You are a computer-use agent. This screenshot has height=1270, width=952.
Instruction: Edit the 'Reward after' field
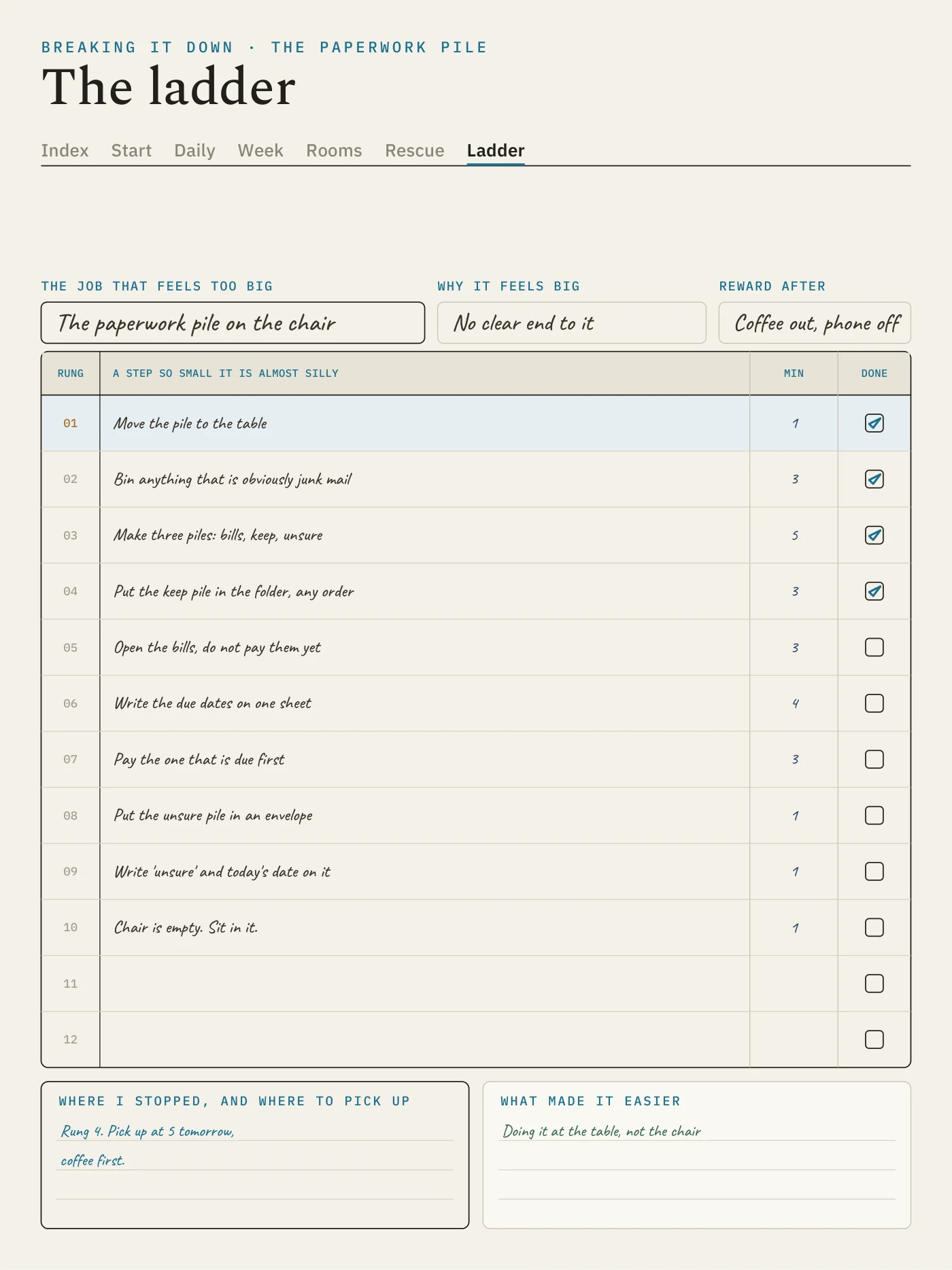pos(815,322)
